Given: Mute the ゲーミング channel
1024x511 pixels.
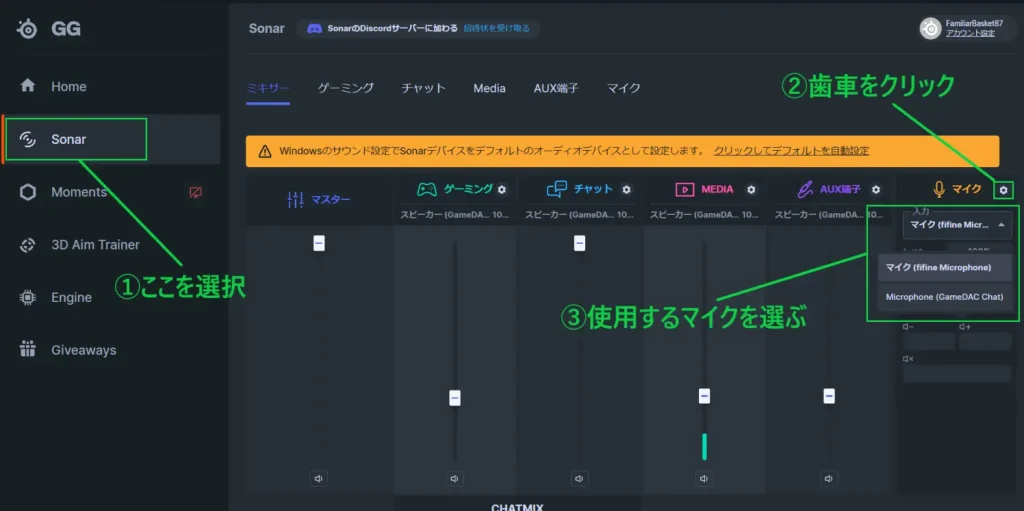Looking at the screenshot, I should click(x=455, y=479).
